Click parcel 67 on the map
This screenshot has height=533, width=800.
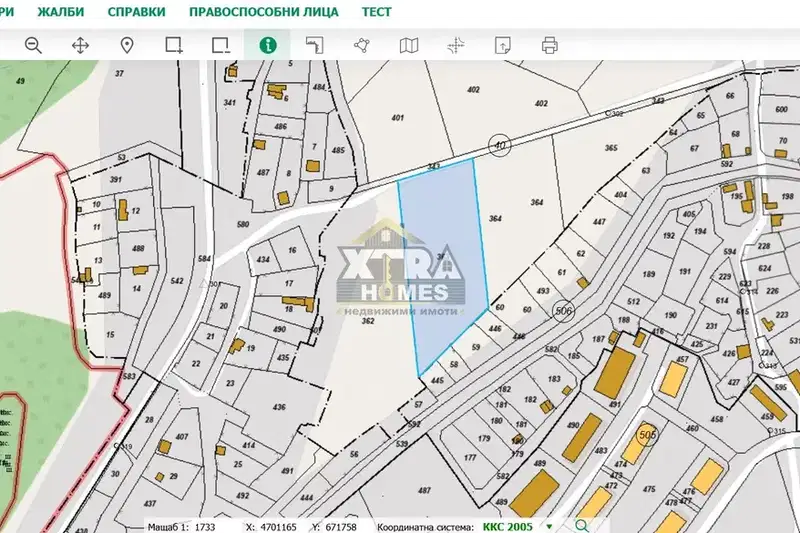[694, 148]
